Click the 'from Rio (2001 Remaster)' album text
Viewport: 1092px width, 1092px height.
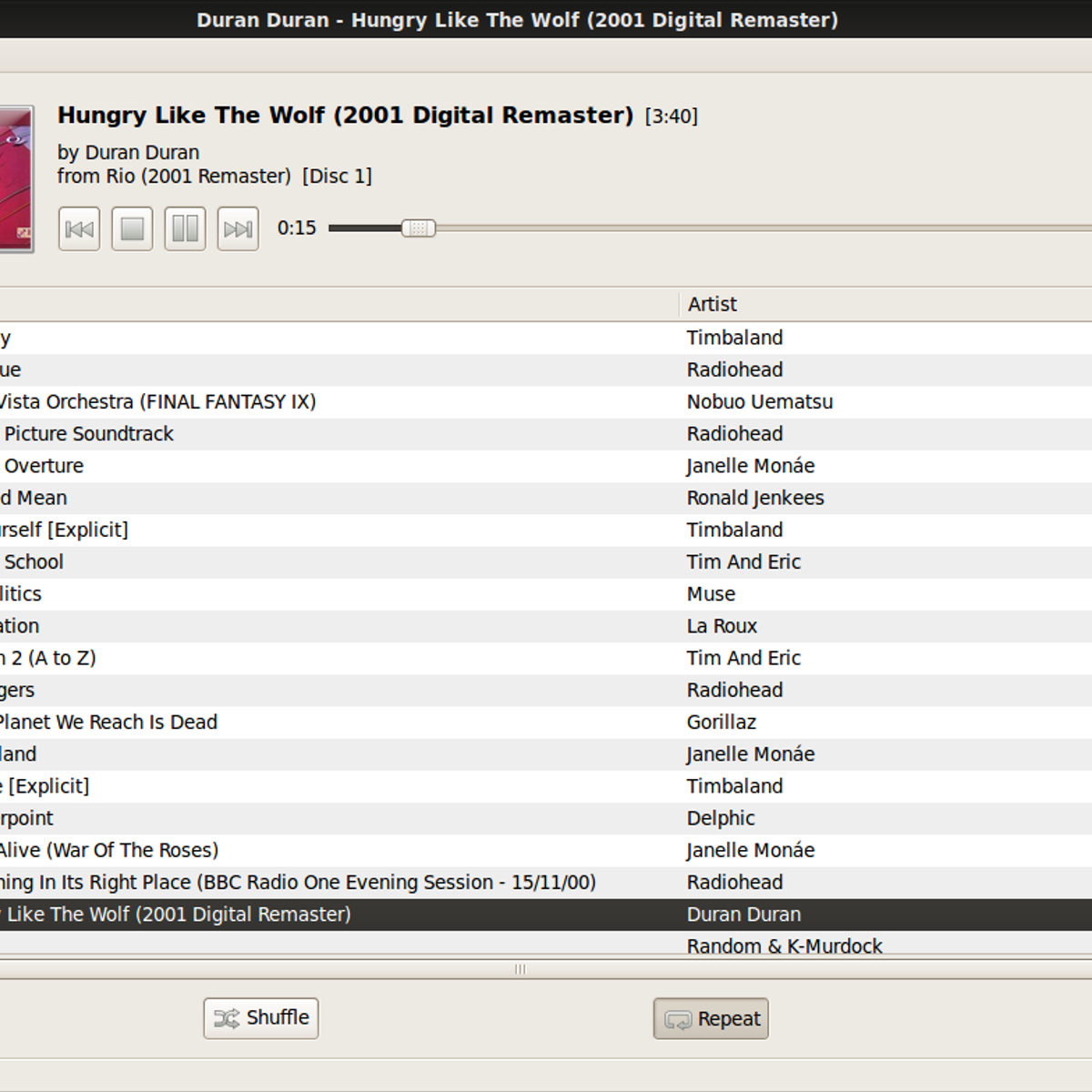(x=174, y=177)
